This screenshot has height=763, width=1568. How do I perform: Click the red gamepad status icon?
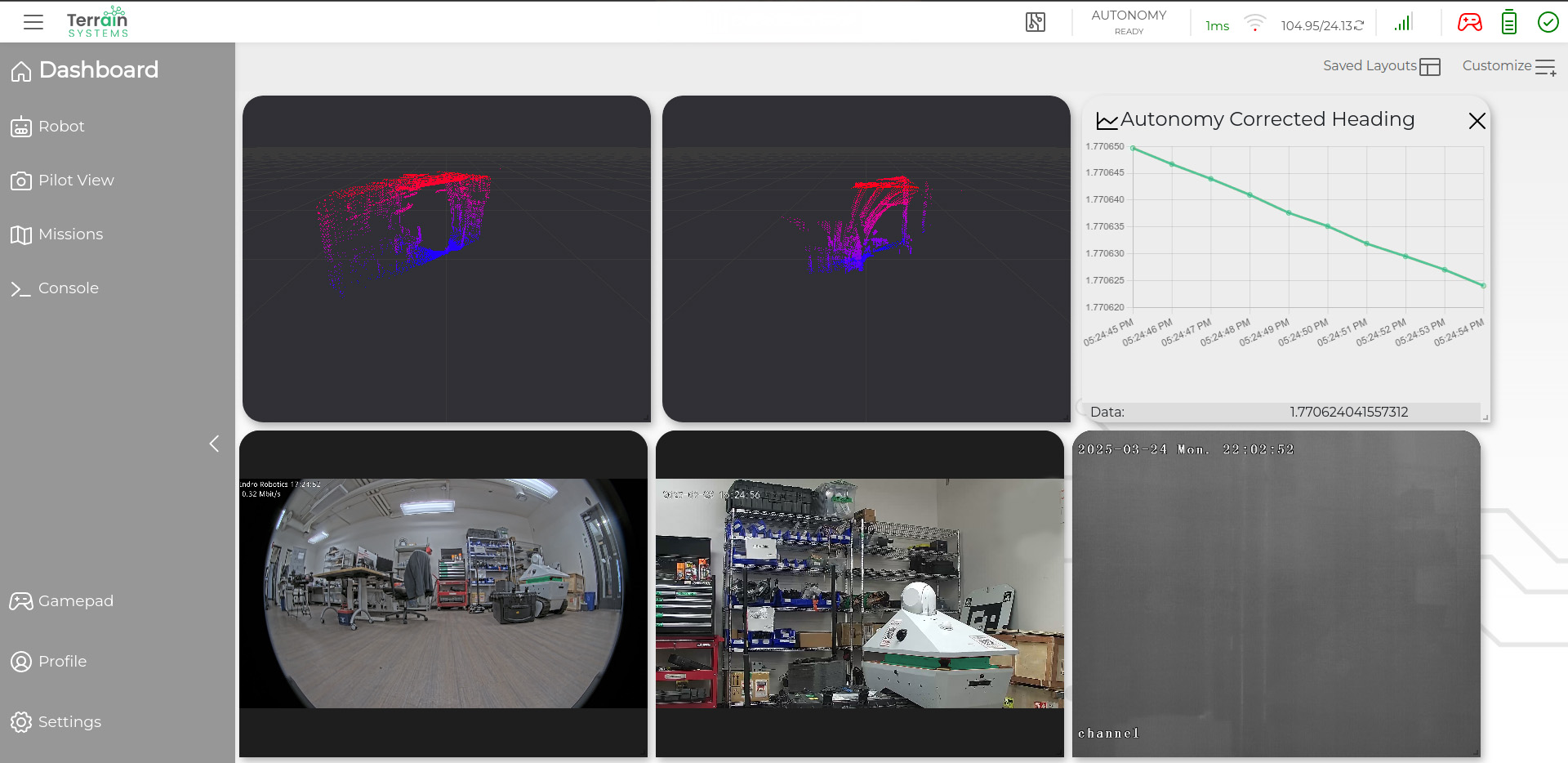1468,22
